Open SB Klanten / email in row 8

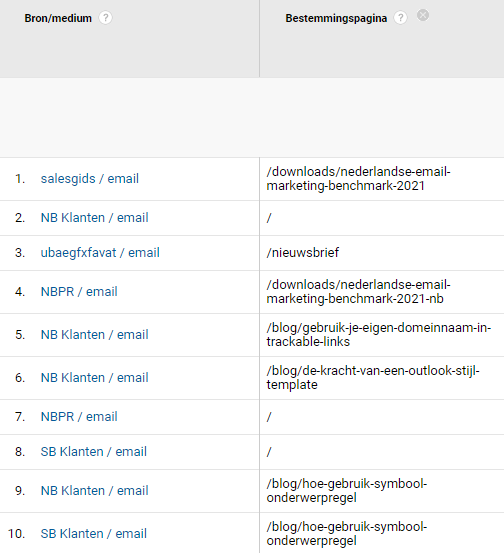coord(93,452)
